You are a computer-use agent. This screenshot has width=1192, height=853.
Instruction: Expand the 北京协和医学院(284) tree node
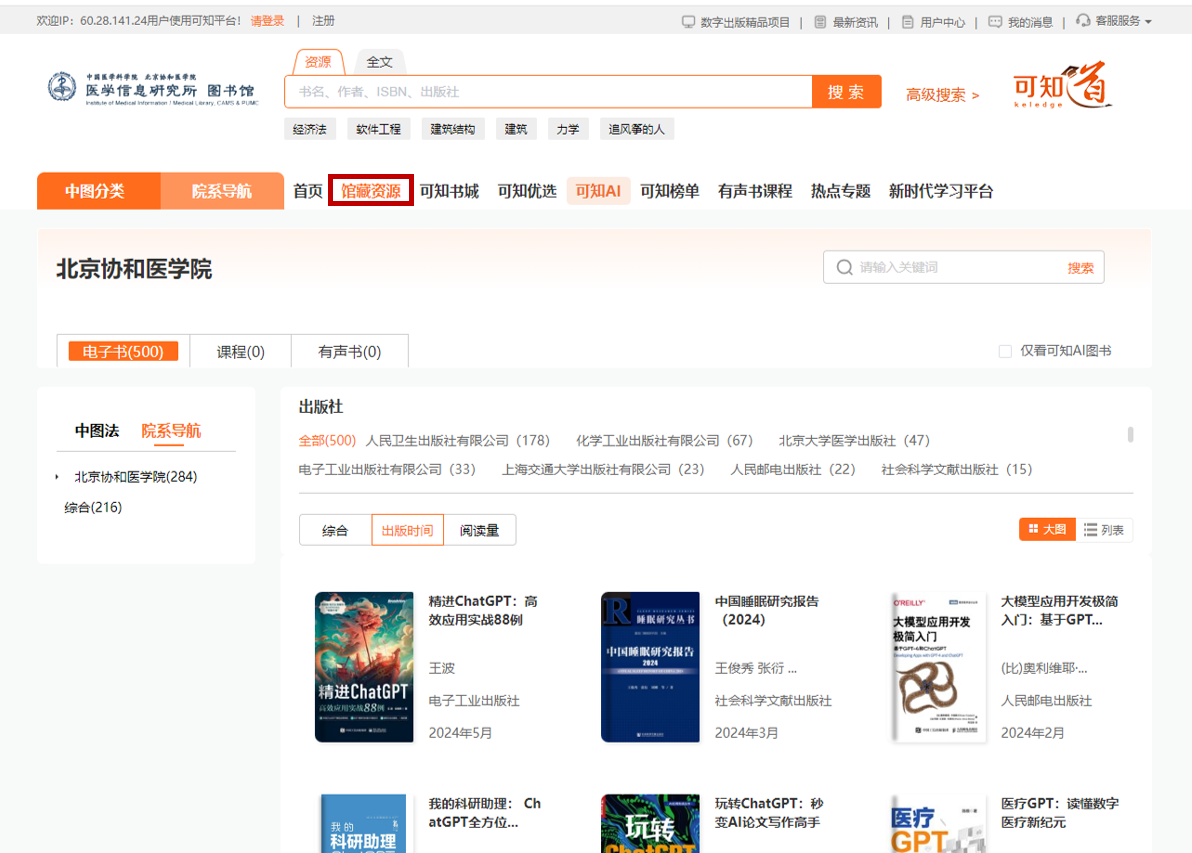[x=57, y=477]
